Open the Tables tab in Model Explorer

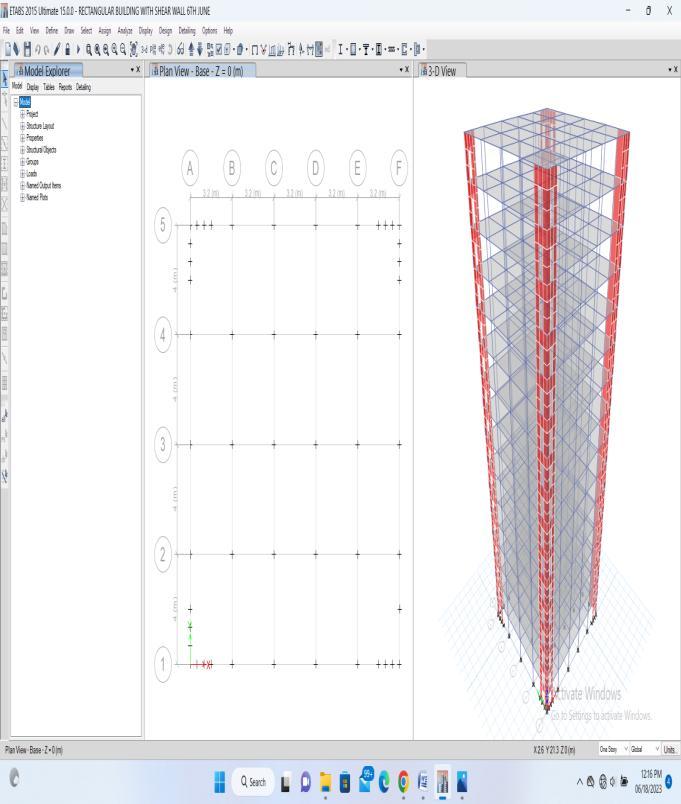click(x=49, y=87)
